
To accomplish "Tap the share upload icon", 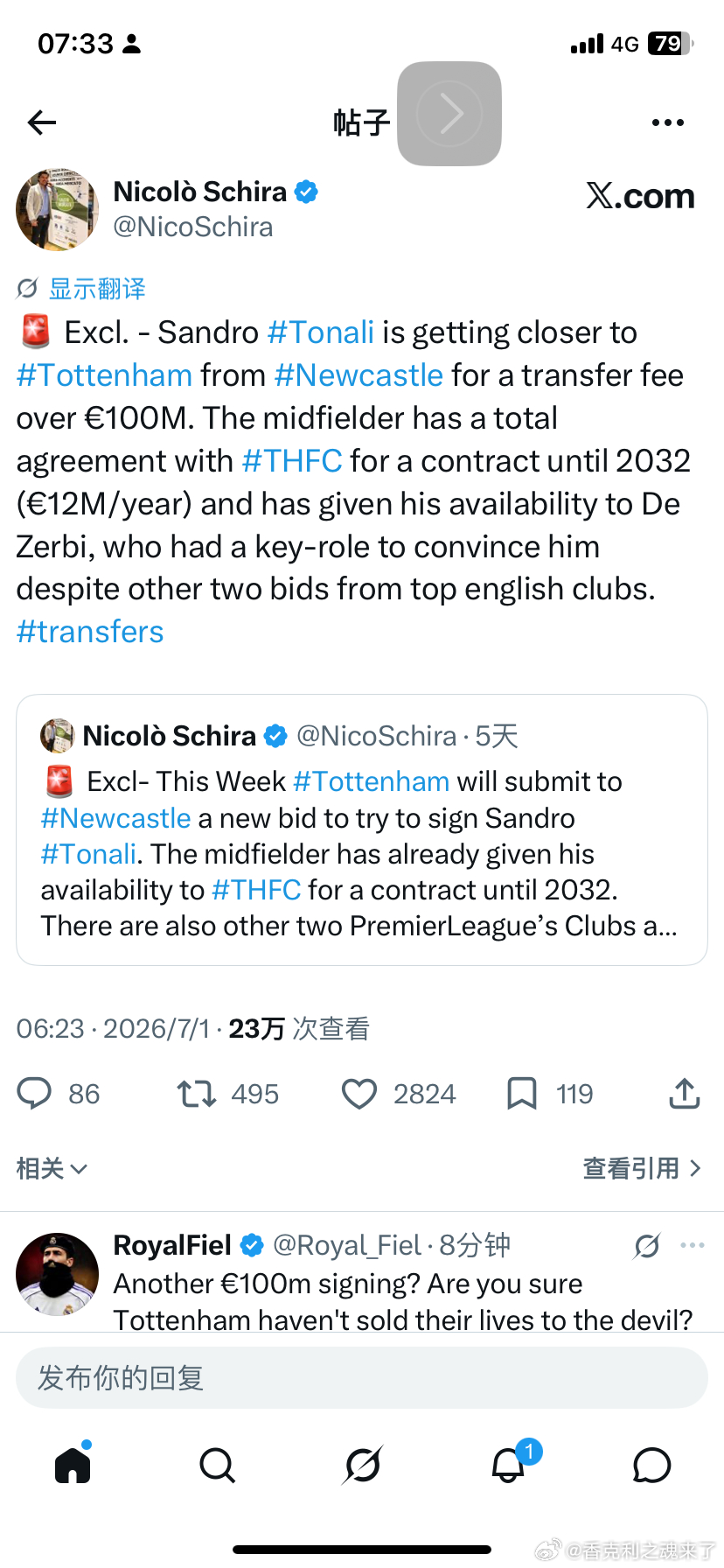I will tap(685, 1094).
